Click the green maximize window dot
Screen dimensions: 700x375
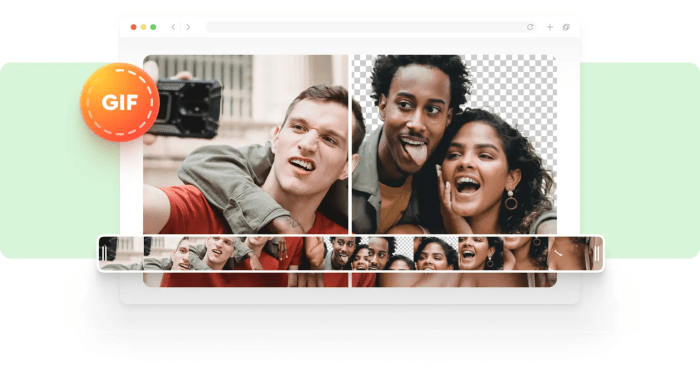pos(153,27)
